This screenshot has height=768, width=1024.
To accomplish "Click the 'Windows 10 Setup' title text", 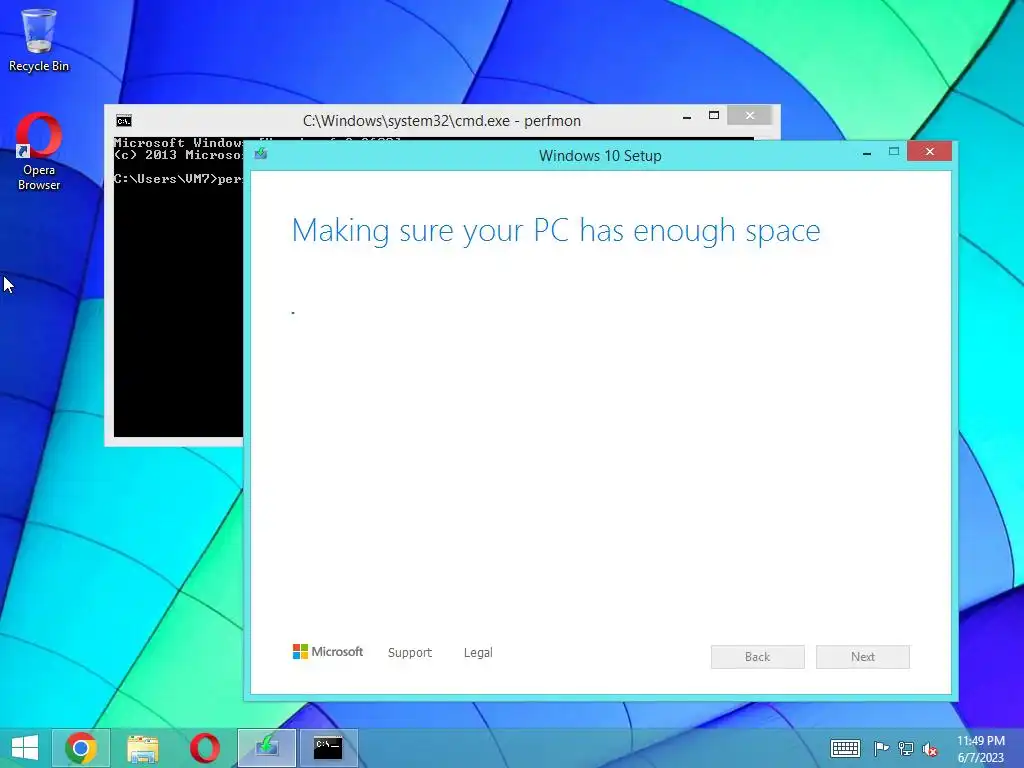I will [600, 156].
